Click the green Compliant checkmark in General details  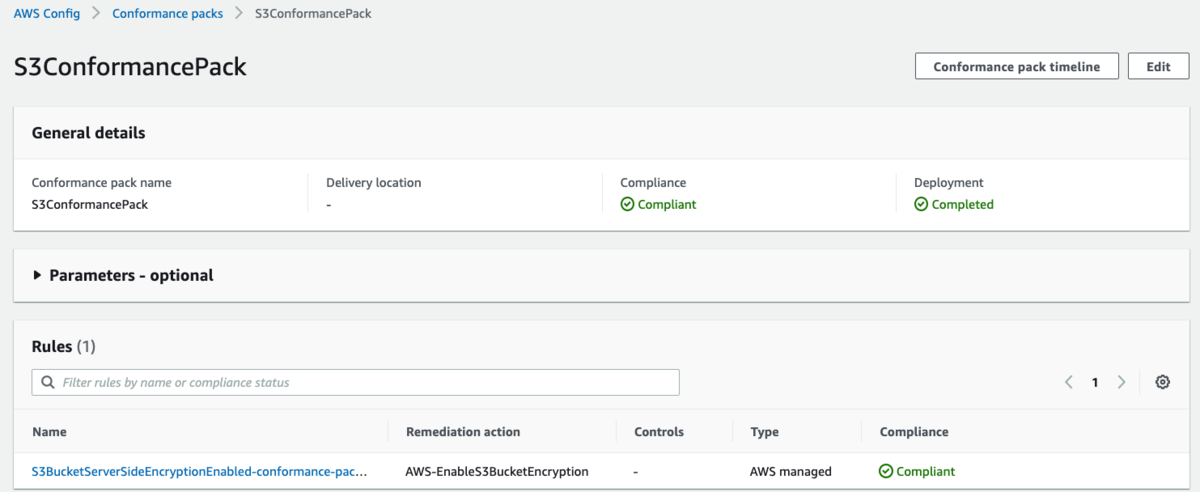pos(627,204)
